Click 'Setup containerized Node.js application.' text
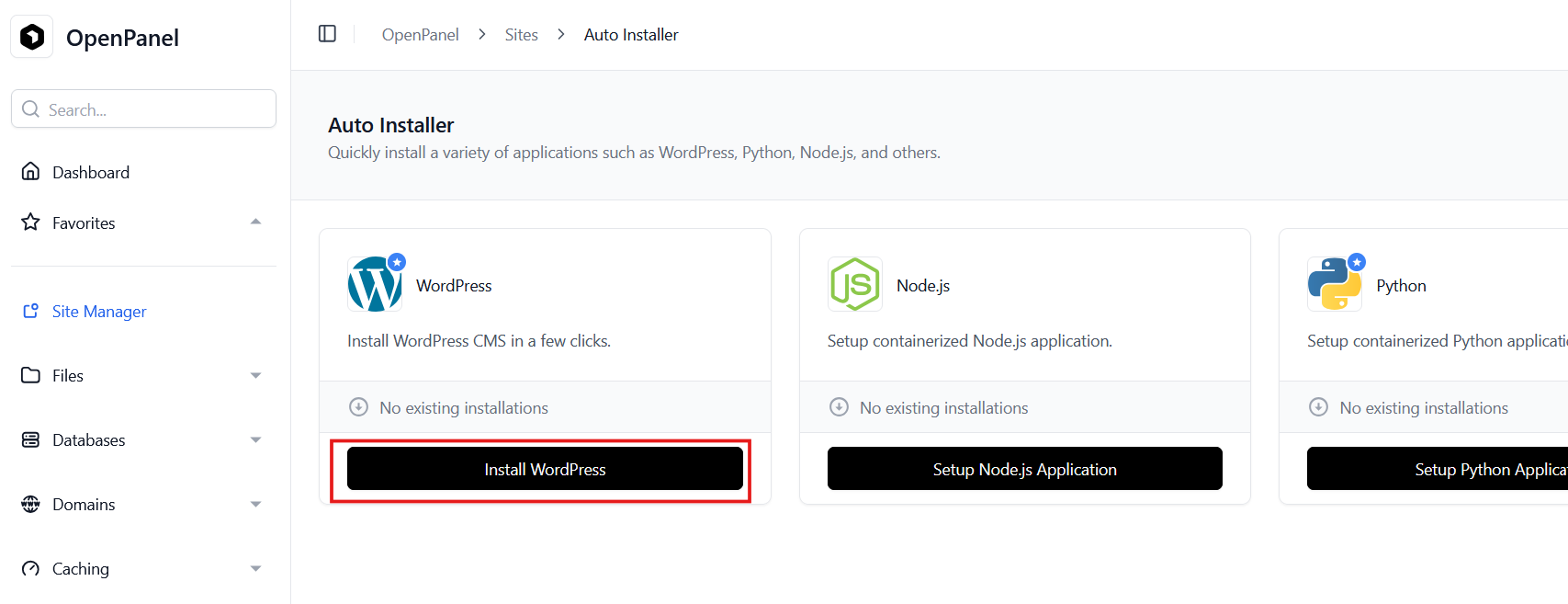The image size is (1568, 604). pyautogui.click(x=969, y=341)
